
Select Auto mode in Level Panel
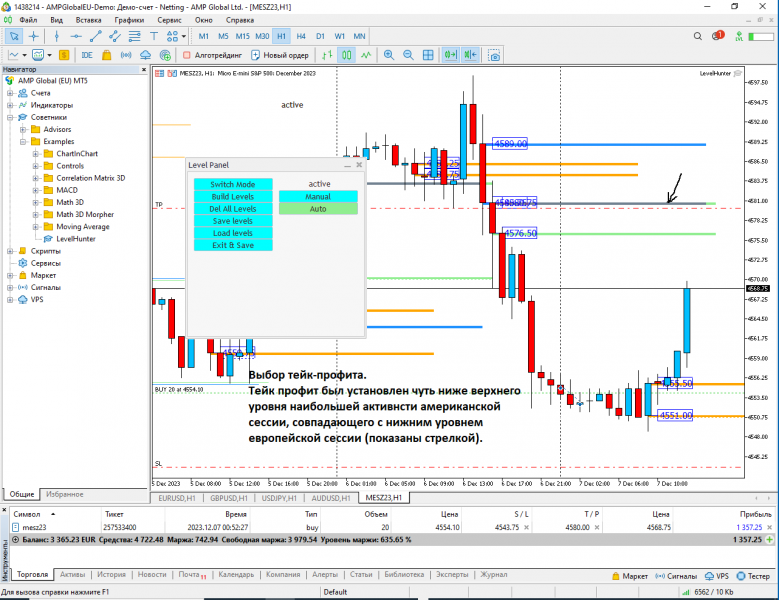pos(318,209)
